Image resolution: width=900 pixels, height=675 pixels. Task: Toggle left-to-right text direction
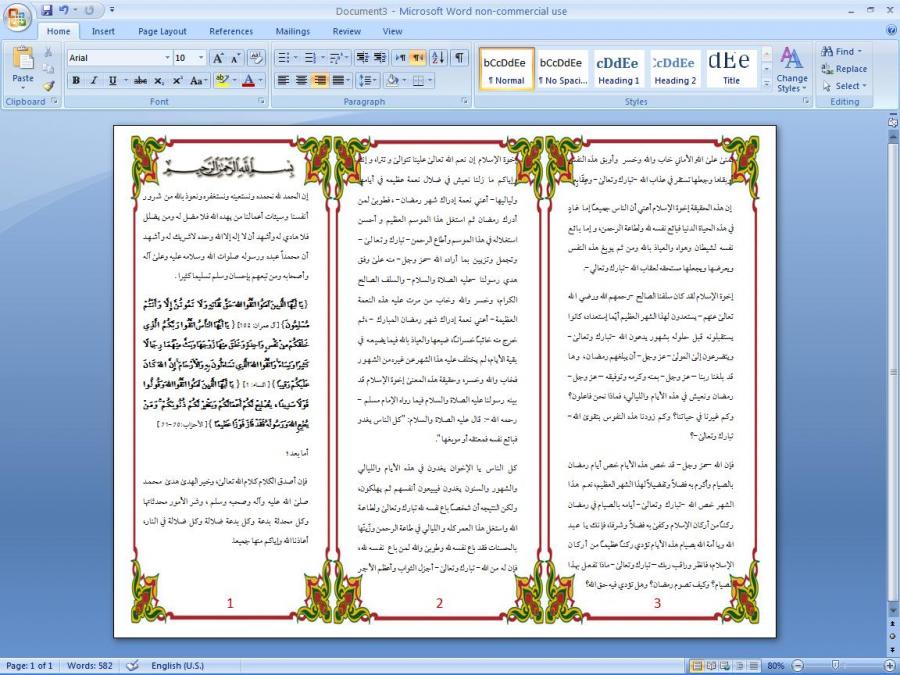click(399, 58)
